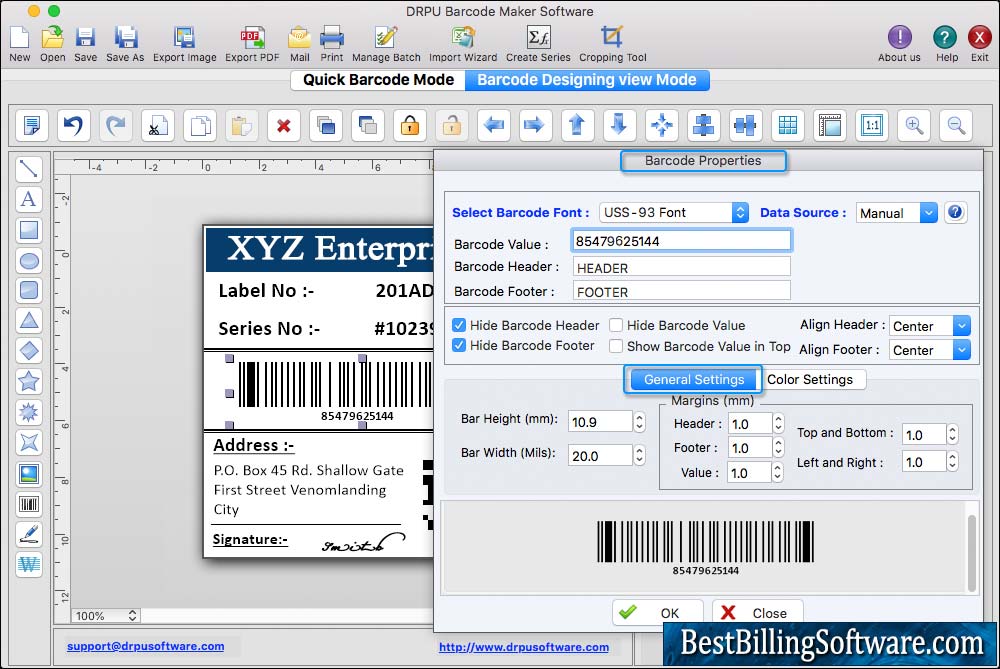The height and width of the screenshot is (669, 1000).
Task: Click the Mail icon
Action: click(x=299, y=38)
